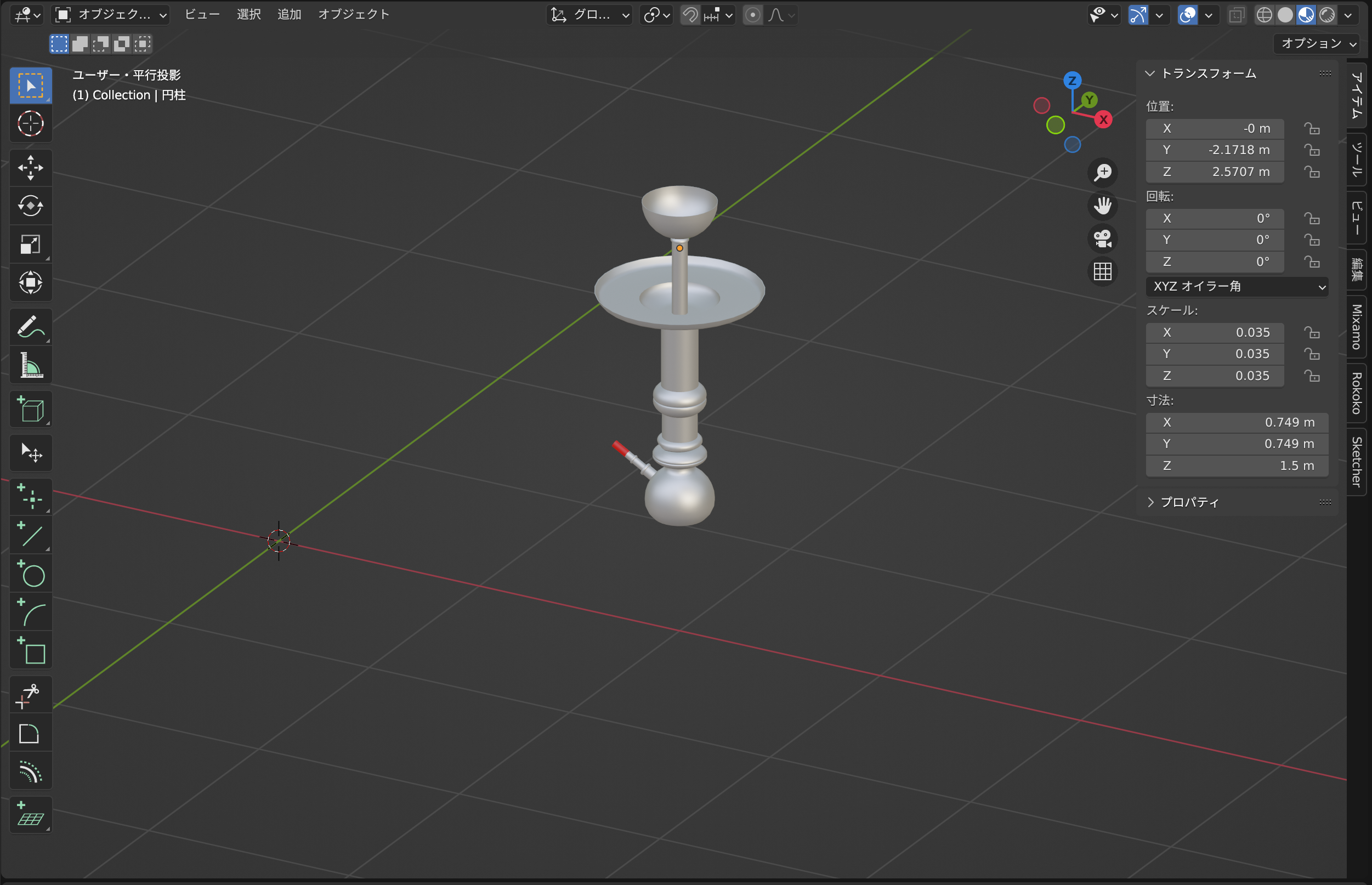Set selection mode to invert

coord(121,44)
